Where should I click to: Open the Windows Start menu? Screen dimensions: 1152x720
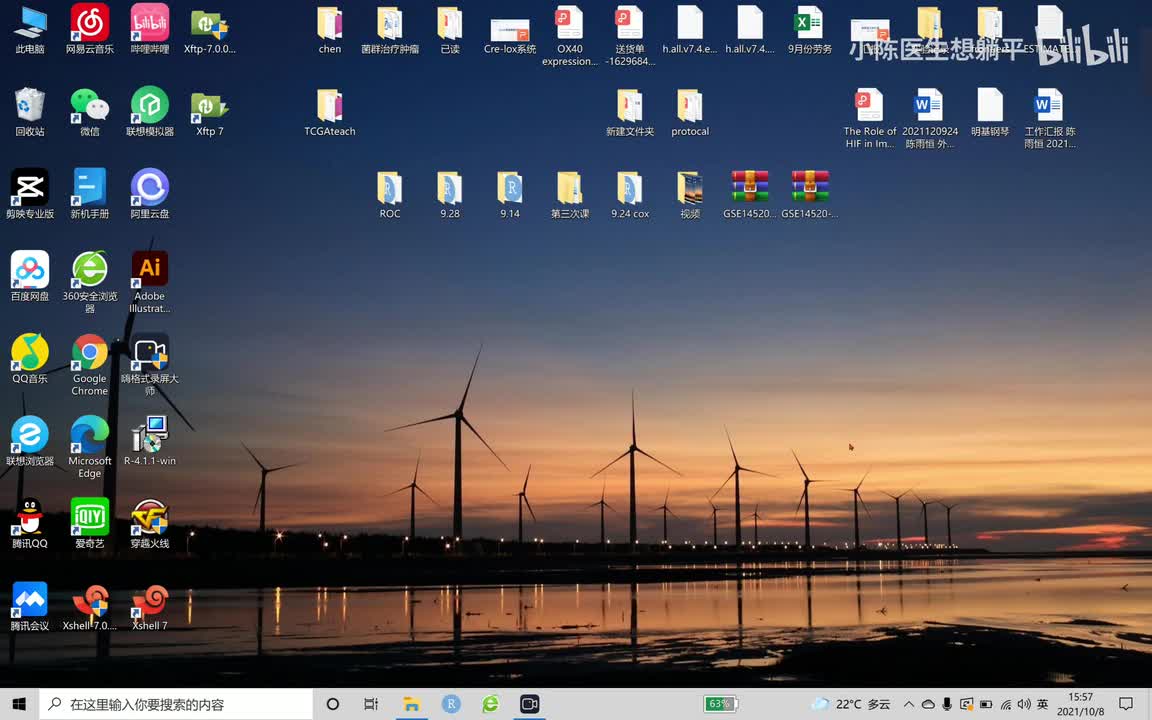click(19, 704)
